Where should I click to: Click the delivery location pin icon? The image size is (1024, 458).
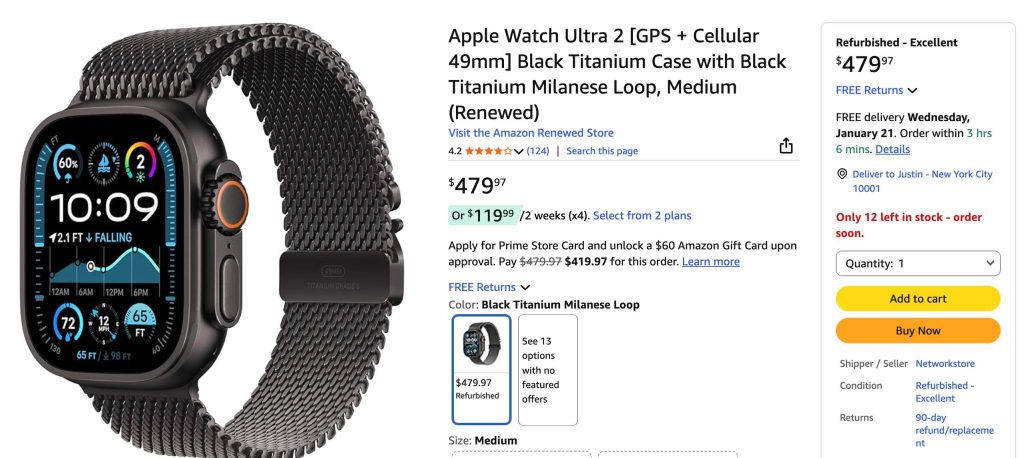(842, 174)
